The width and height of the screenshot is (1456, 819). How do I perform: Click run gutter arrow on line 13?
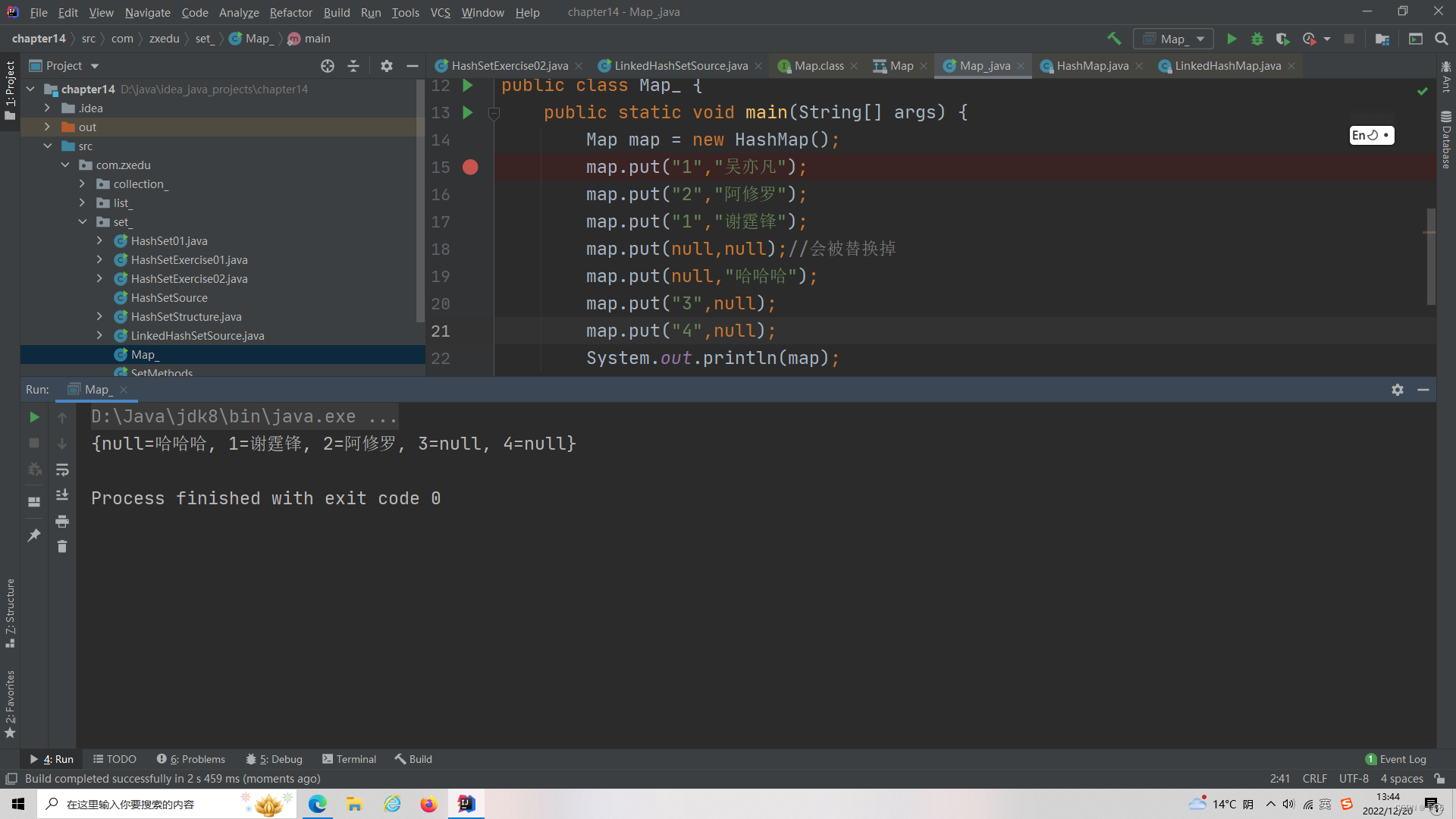click(468, 112)
